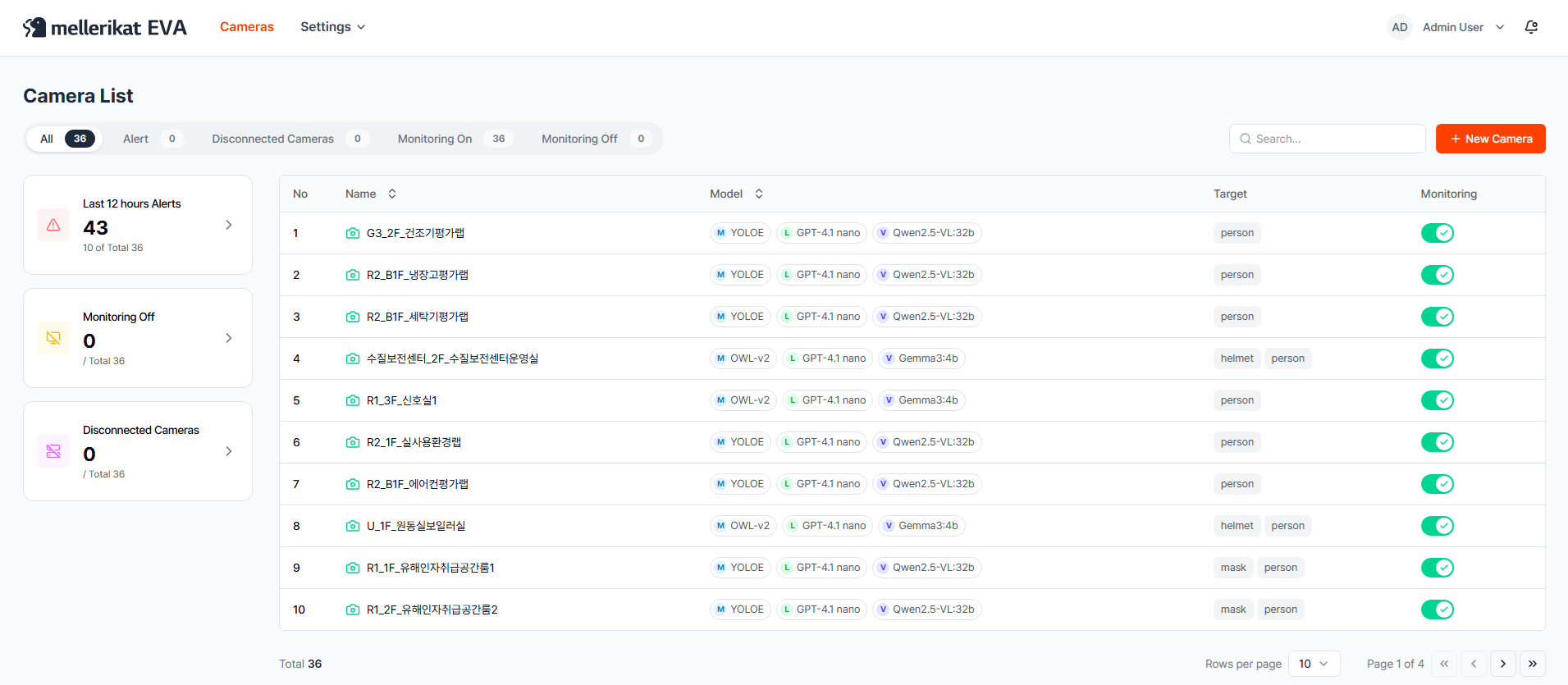This screenshot has width=1568, height=685.
Task: Toggle monitoring for G3_2F row 1
Action: pos(1438,233)
